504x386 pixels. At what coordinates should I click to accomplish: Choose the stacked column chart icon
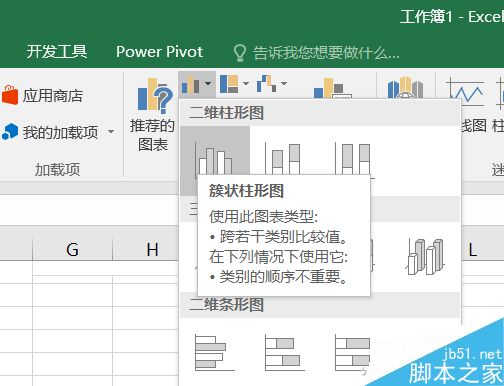pyautogui.click(x=285, y=159)
